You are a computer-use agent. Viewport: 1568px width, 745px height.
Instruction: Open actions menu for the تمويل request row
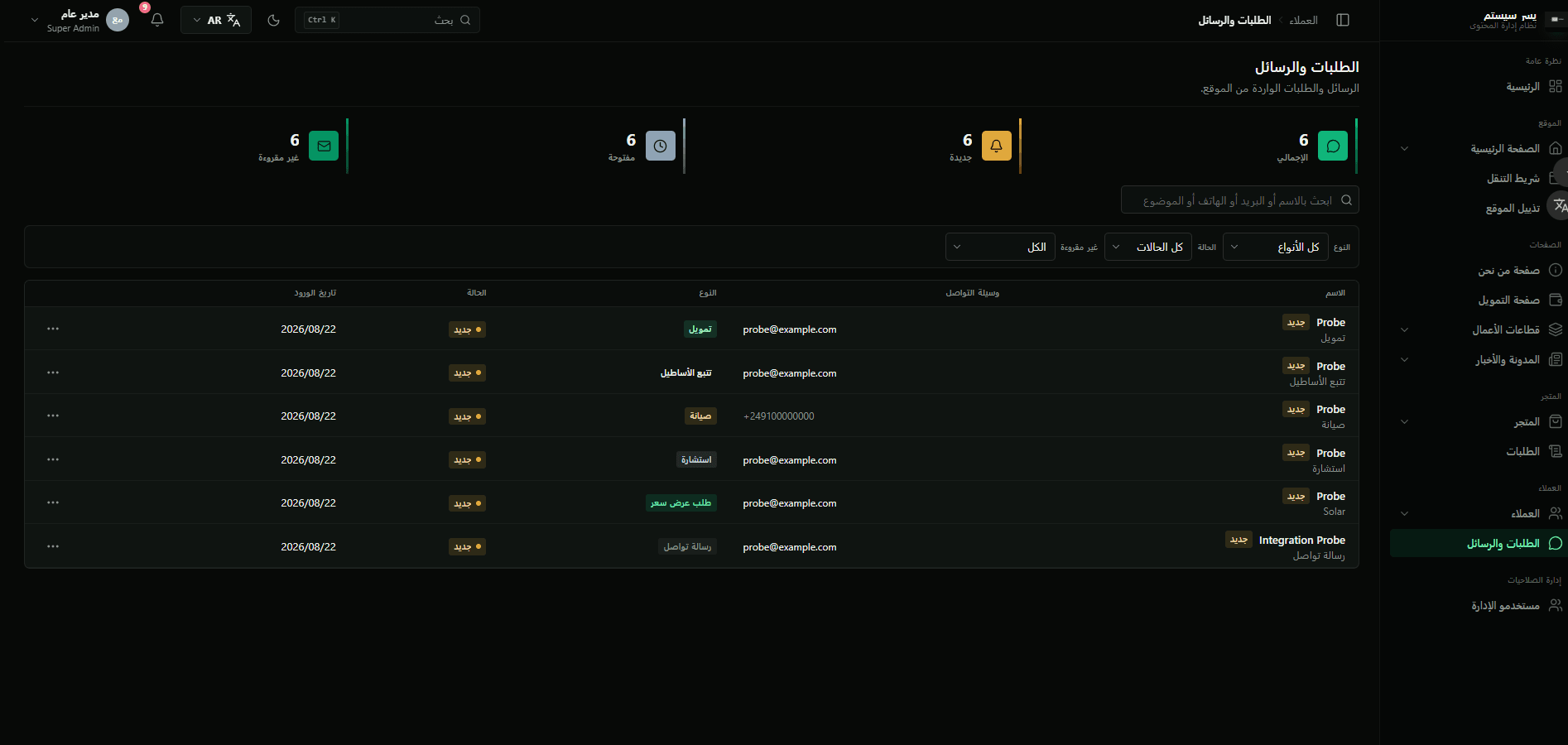pos(53,329)
